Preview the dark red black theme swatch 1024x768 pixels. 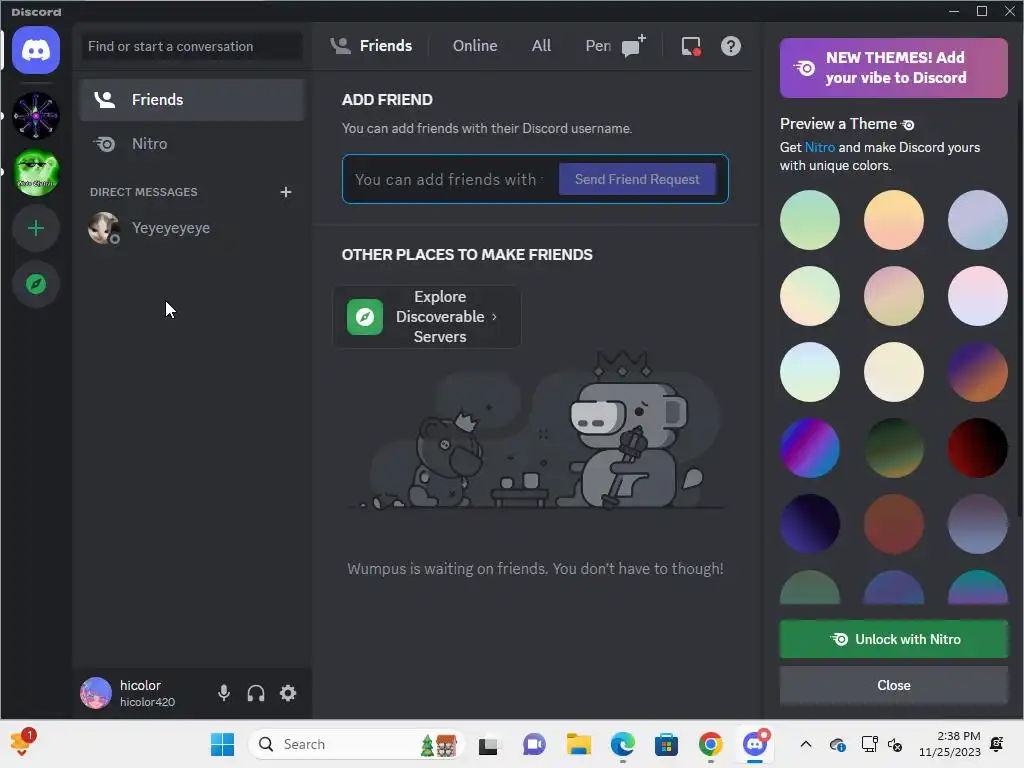pos(978,448)
